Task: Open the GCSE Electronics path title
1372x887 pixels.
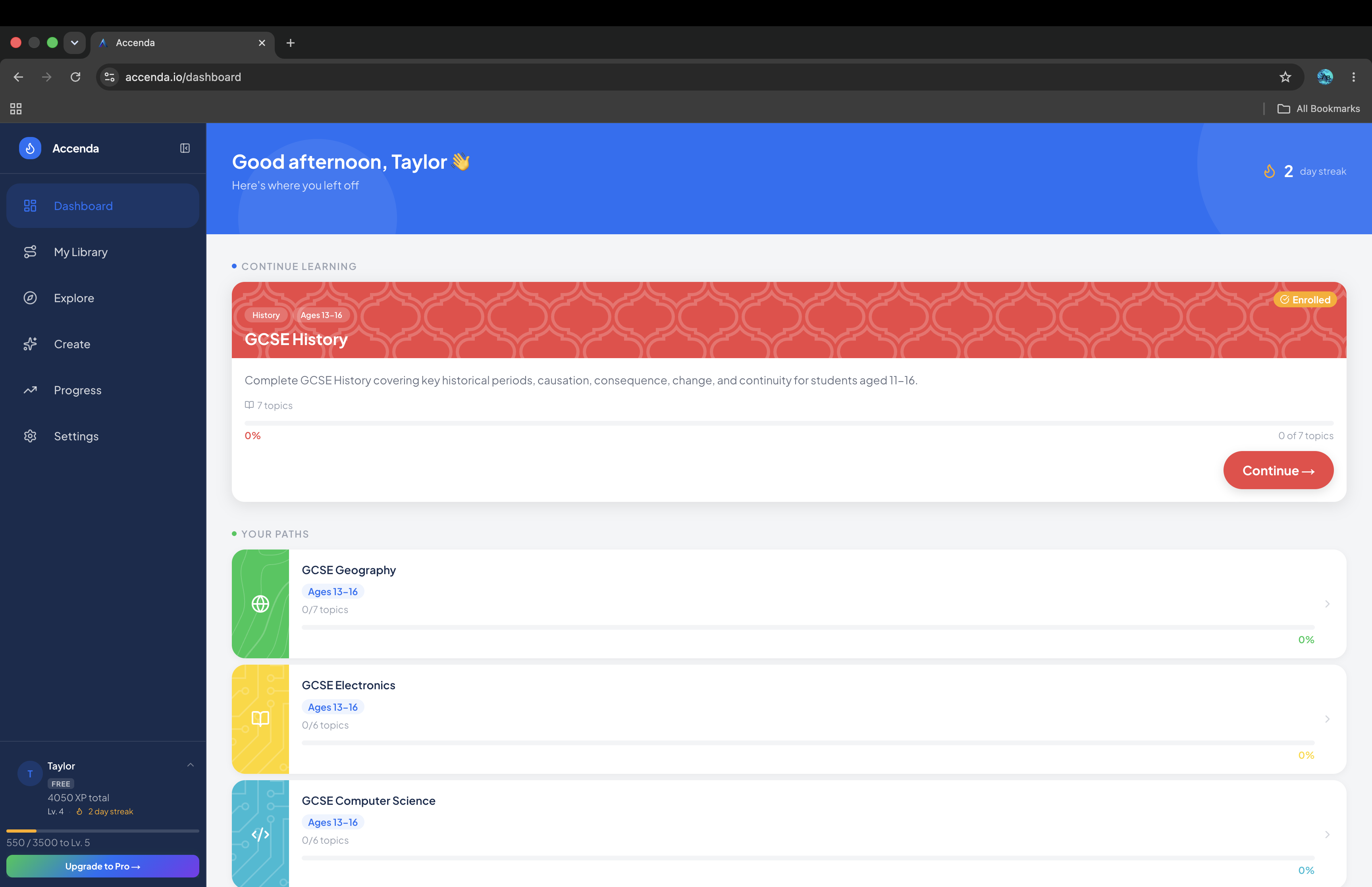Action: (x=348, y=685)
